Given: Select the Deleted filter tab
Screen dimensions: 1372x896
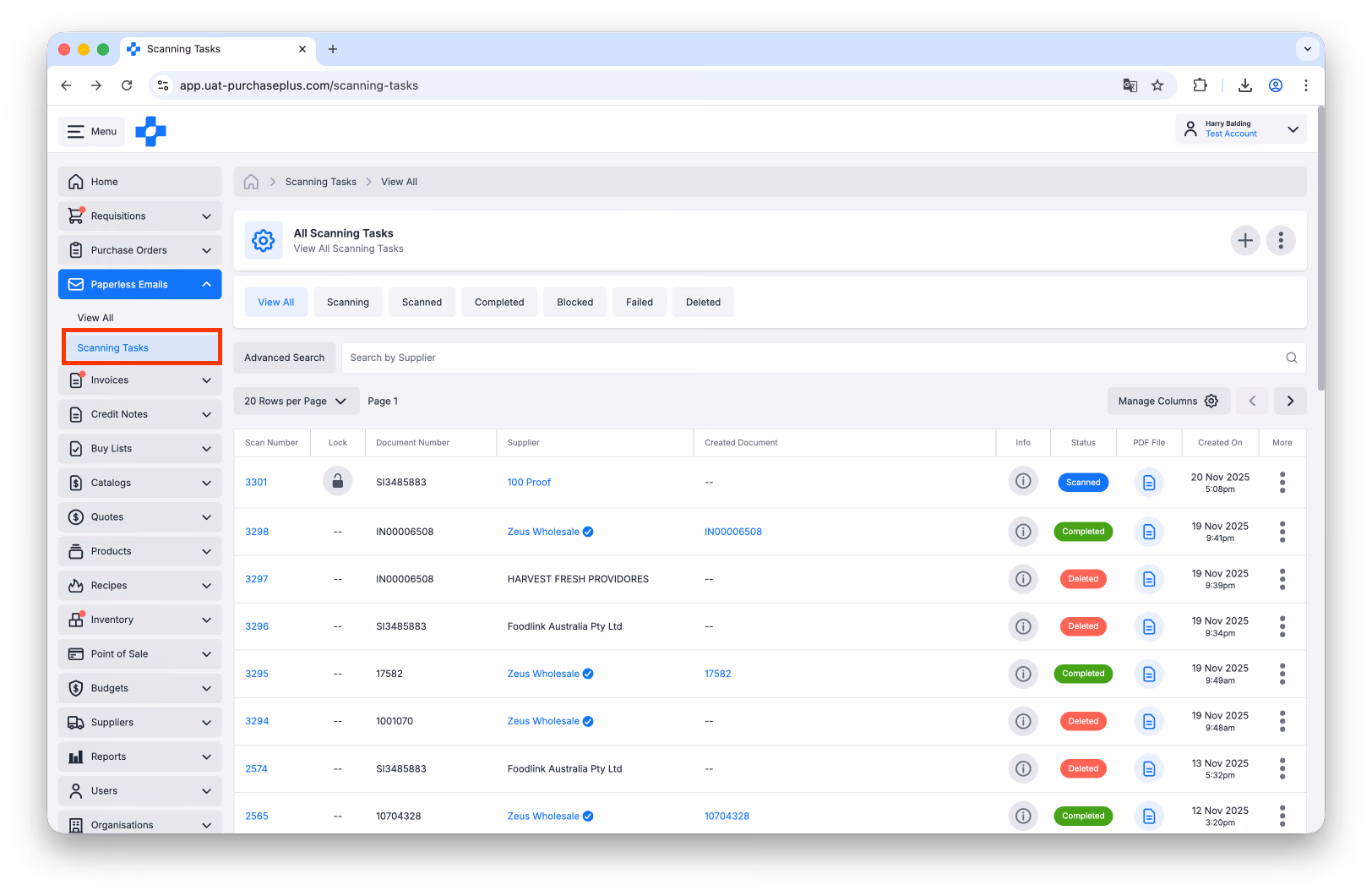Looking at the screenshot, I should [703, 303].
